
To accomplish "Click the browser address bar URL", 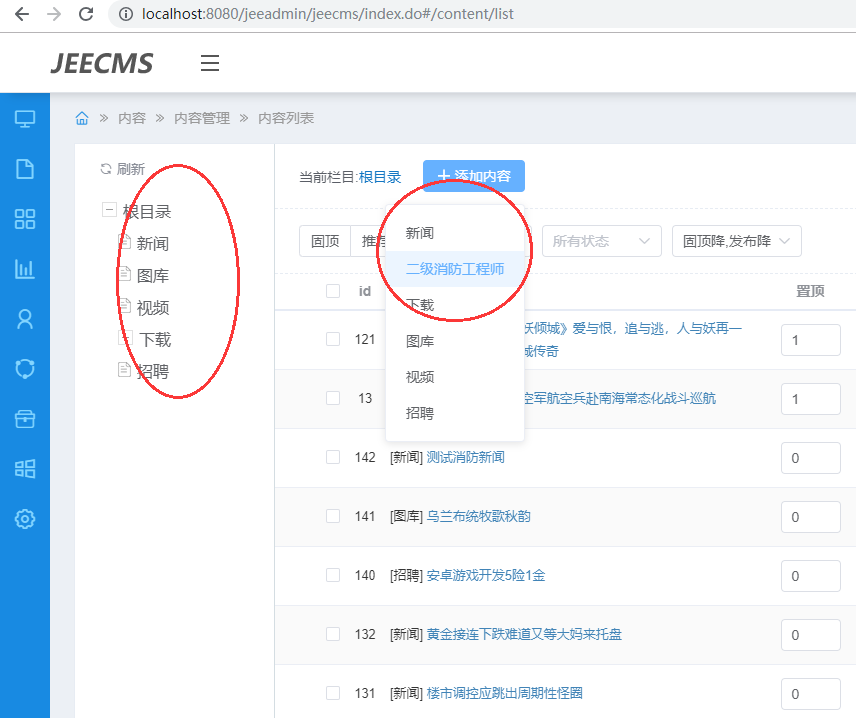I will [x=328, y=14].
